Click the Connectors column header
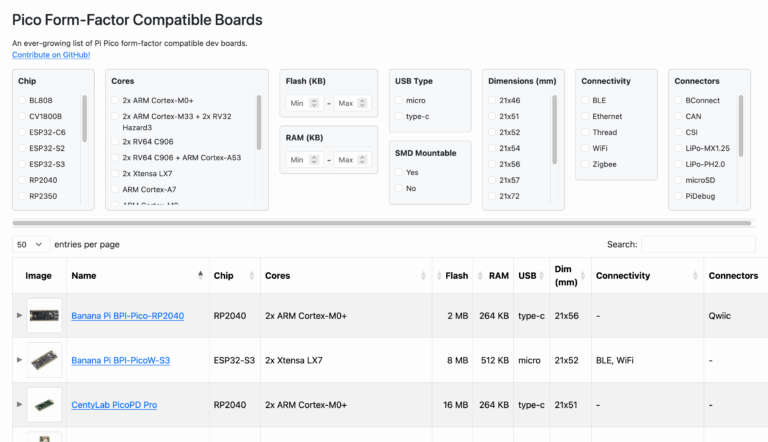The height and width of the screenshot is (442, 768). pos(736,275)
